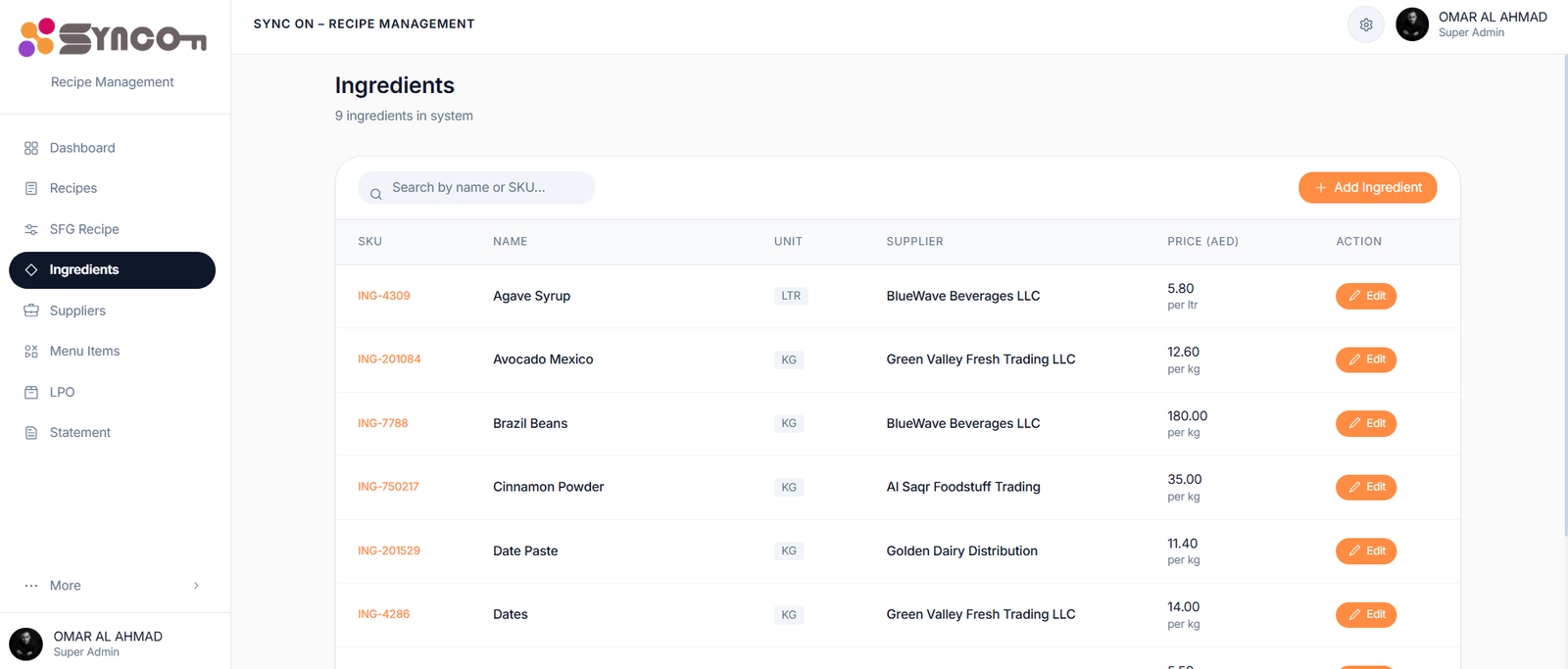Edit the Date Paste ingredient

1366,550
